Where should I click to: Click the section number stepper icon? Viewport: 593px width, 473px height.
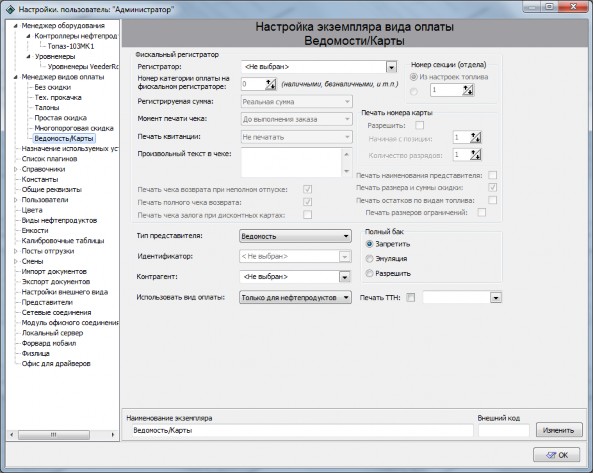tap(468, 90)
